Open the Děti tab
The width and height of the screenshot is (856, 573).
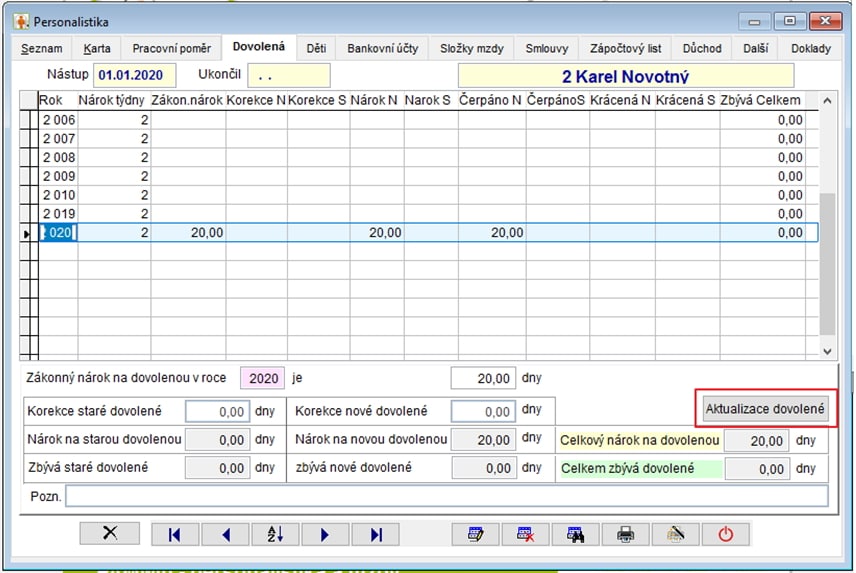point(316,49)
